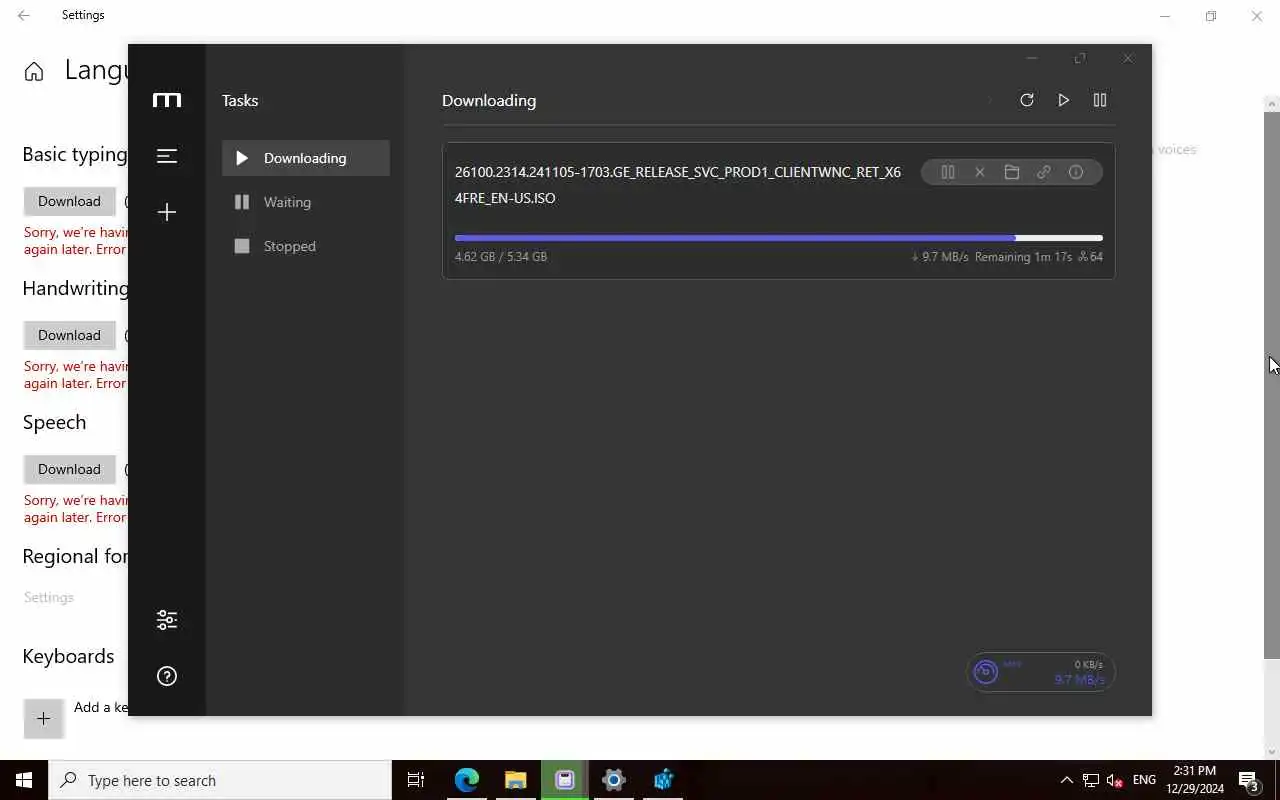Click the ISO download progress bar

(x=778, y=238)
